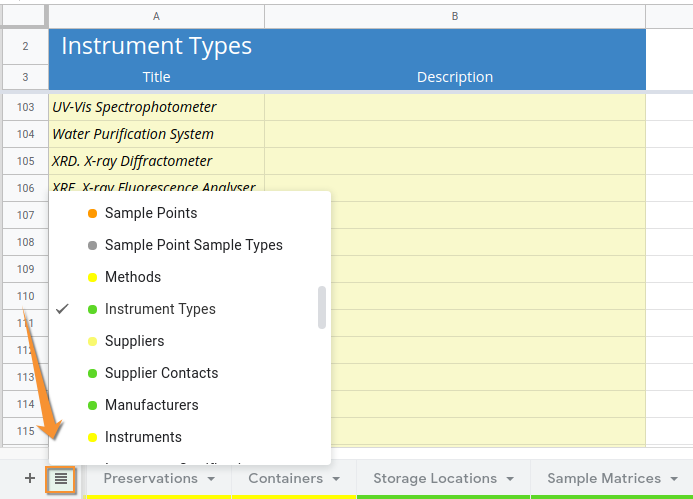Open Sample Matrices tab dropdown arrow
Image resolution: width=693 pixels, height=499 pixels.
point(675,479)
